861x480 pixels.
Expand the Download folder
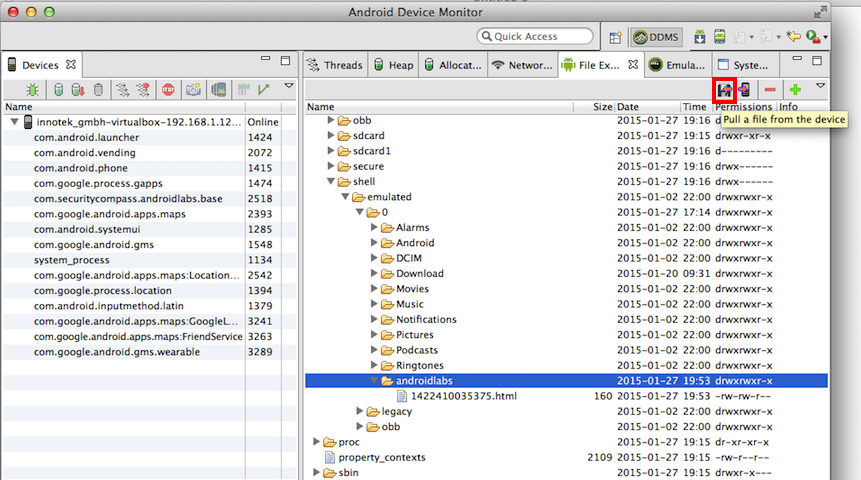tap(373, 273)
